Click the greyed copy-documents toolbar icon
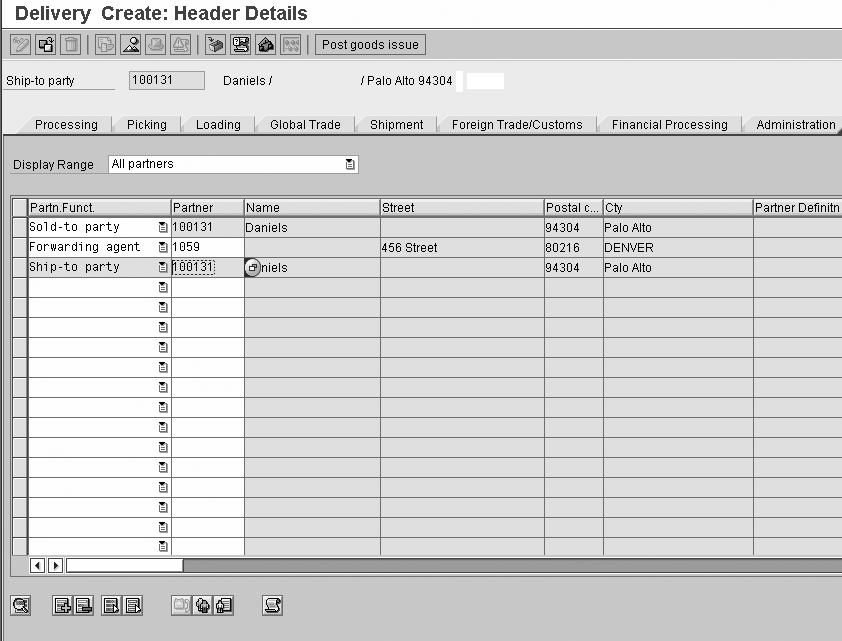842x641 pixels. pos(105,45)
